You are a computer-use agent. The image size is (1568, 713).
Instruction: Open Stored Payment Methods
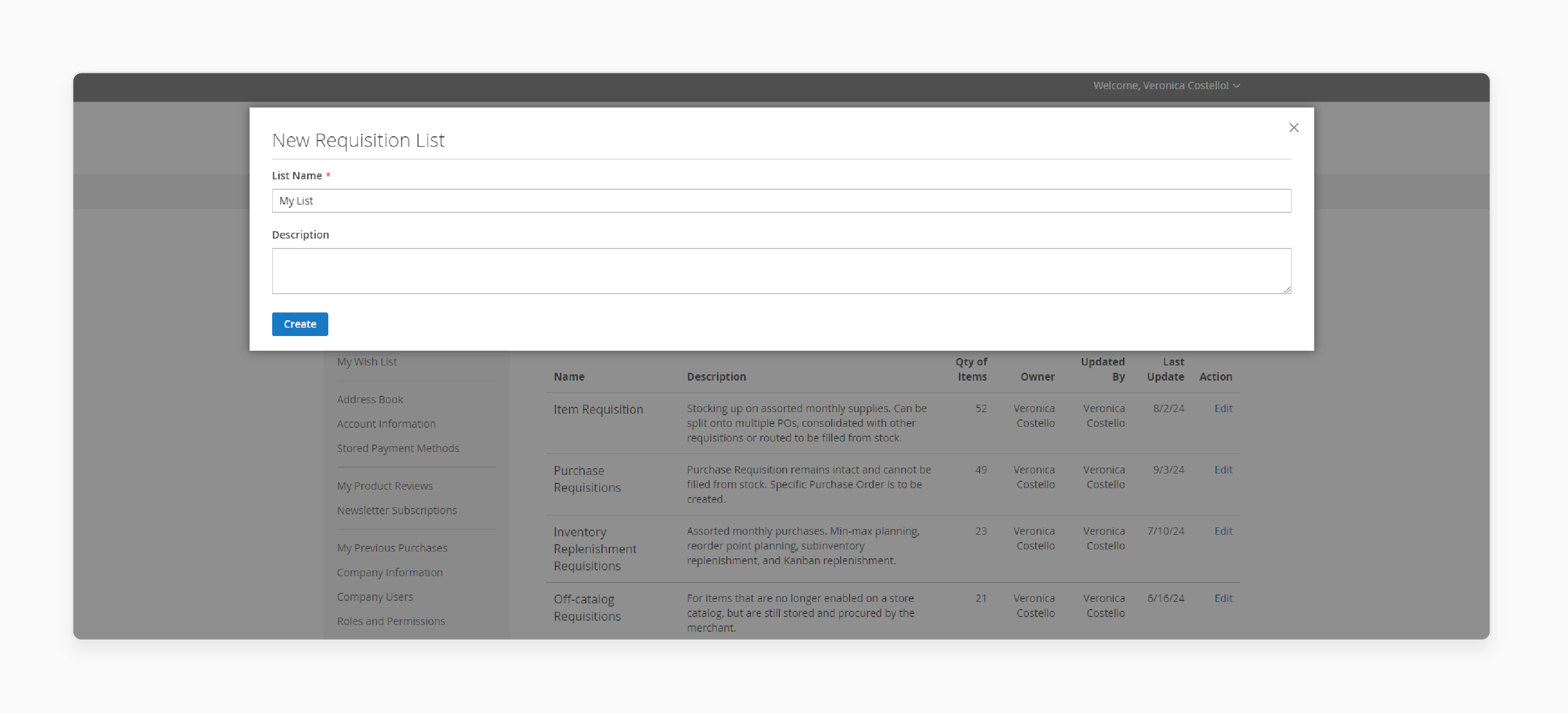[x=398, y=448]
